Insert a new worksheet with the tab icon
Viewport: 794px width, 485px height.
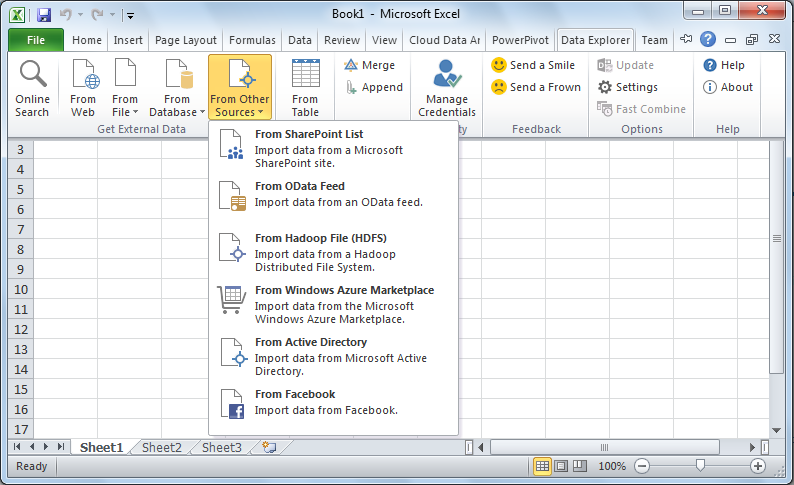(x=269, y=447)
